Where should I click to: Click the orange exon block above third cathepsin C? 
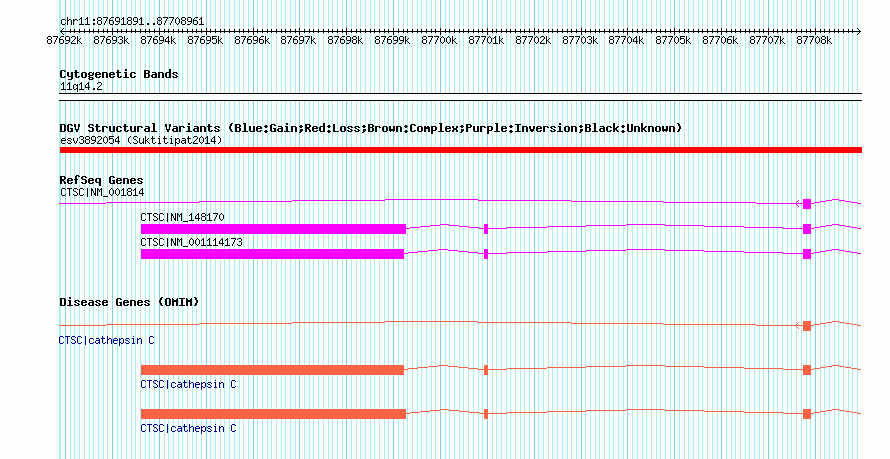(273, 414)
